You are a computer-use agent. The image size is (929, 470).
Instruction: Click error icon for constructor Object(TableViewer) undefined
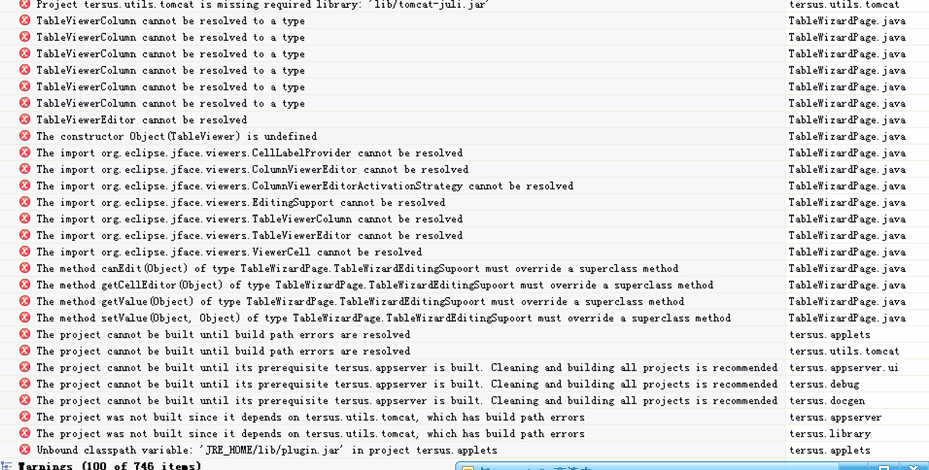pyautogui.click(x=25, y=136)
